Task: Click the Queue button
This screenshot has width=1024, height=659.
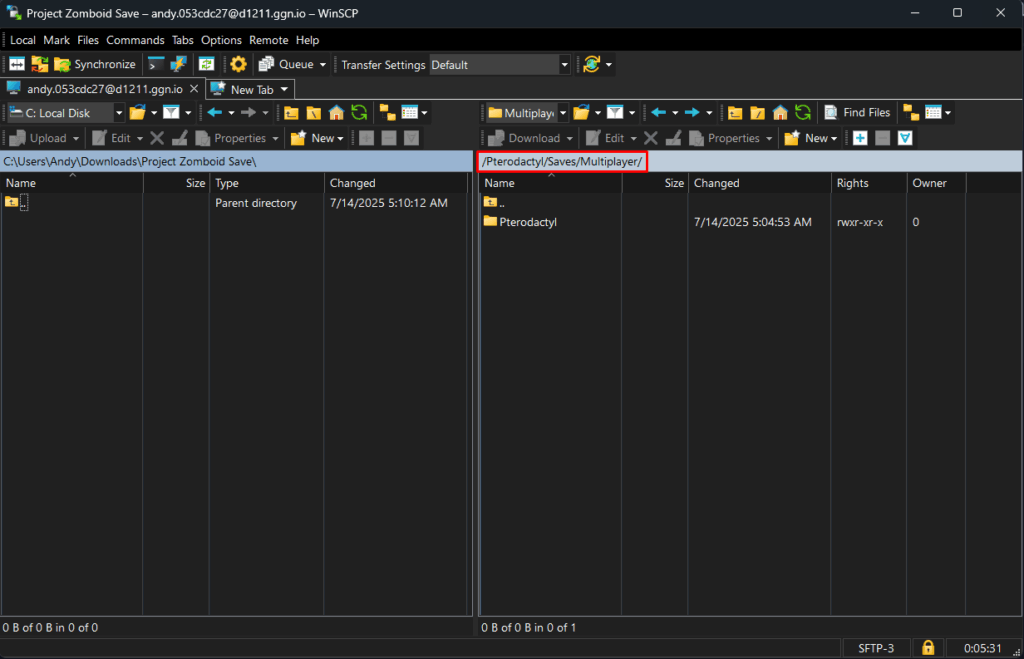Action: tap(287, 64)
